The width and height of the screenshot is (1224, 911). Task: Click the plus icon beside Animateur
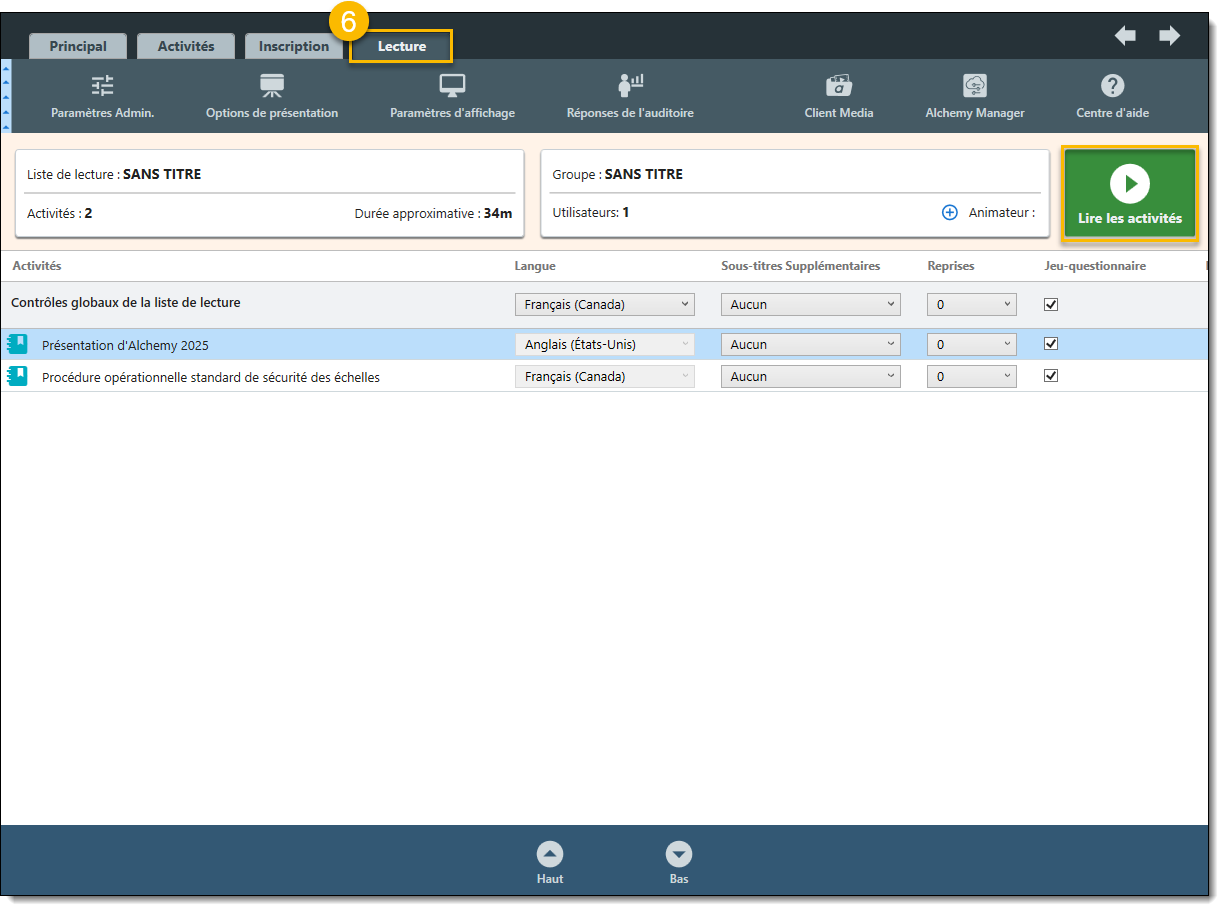tap(950, 213)
